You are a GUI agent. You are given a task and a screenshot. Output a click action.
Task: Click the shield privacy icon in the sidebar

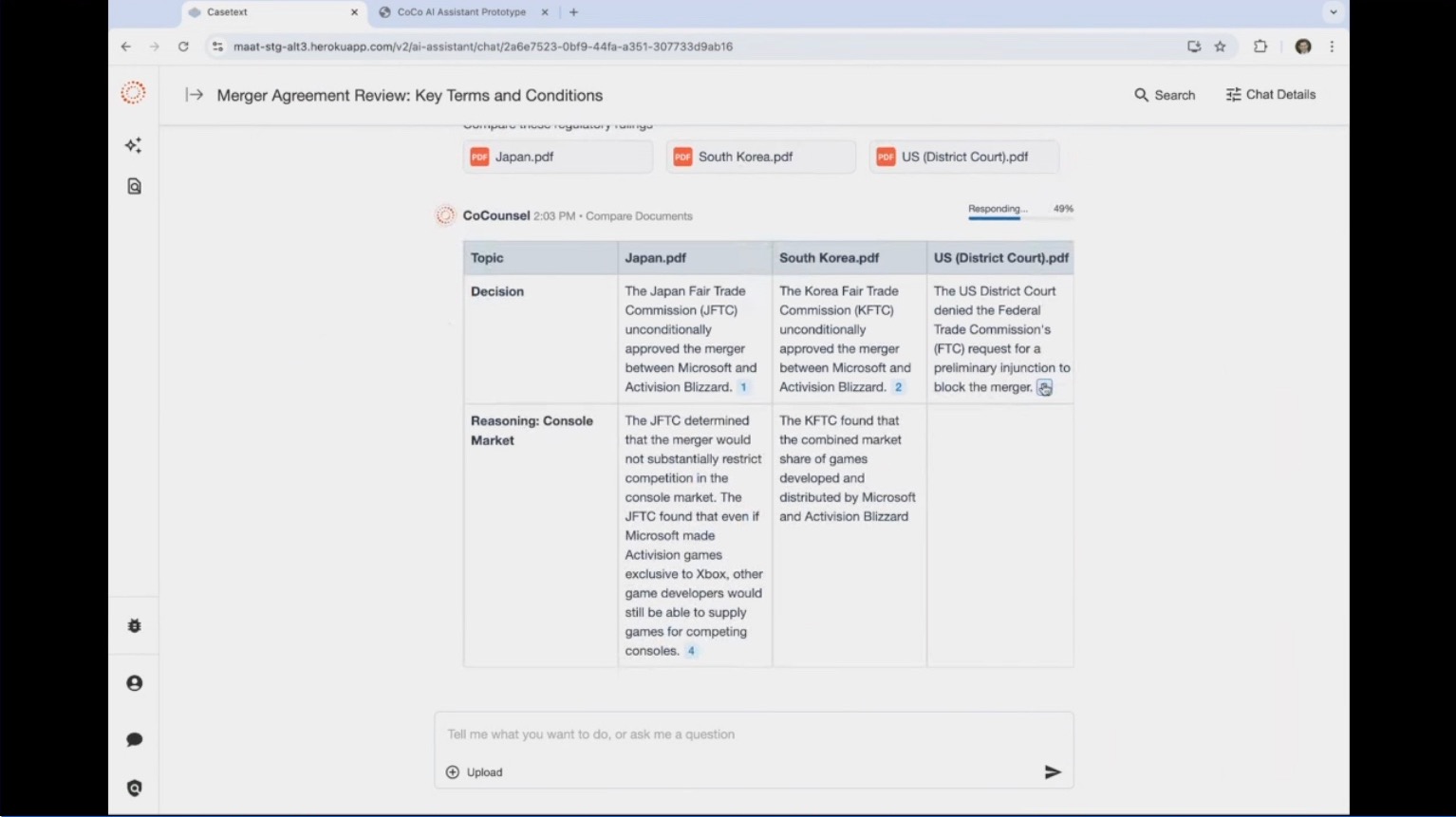[x=134, y=789]
